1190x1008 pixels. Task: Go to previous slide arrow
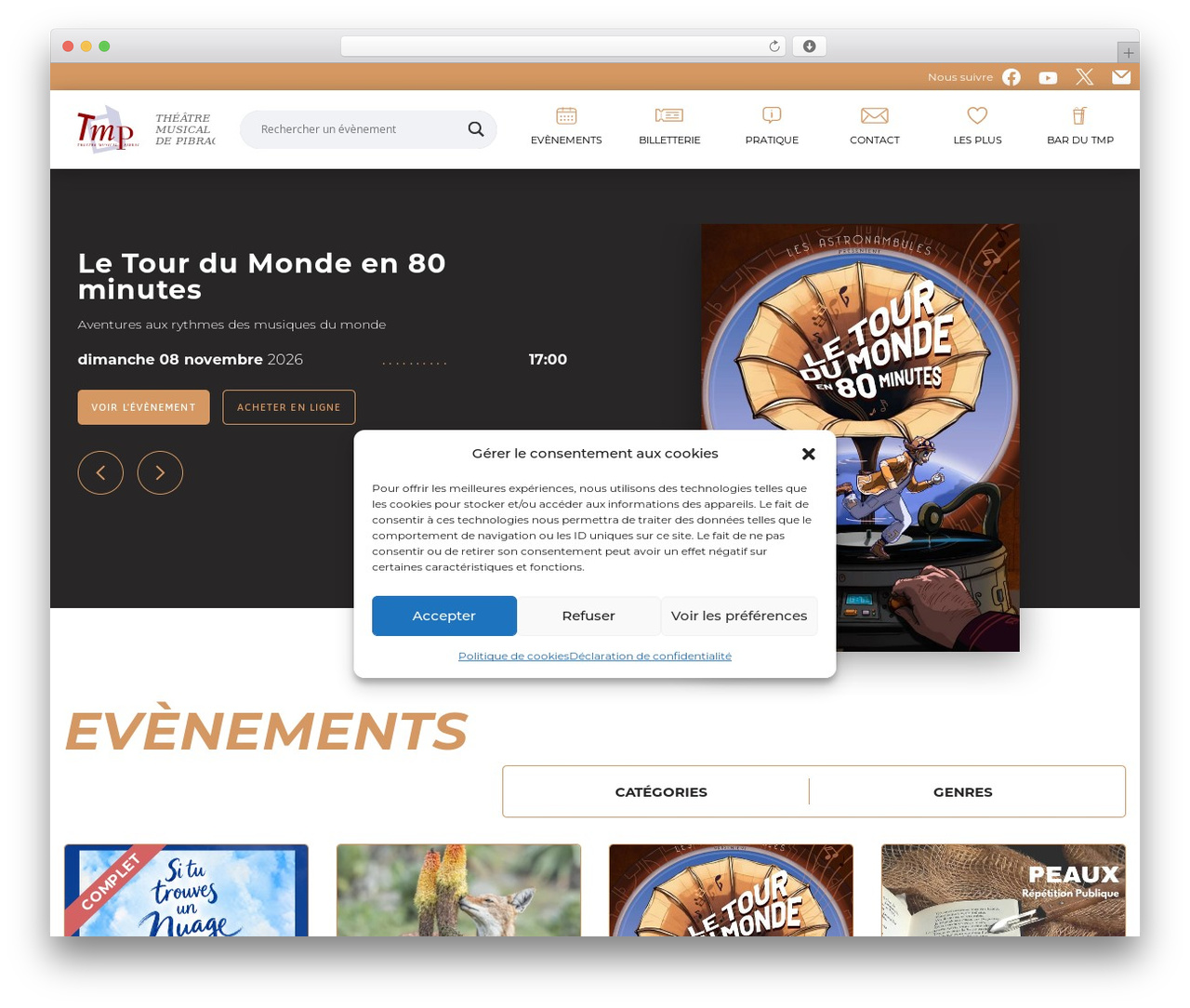[100, 472]
